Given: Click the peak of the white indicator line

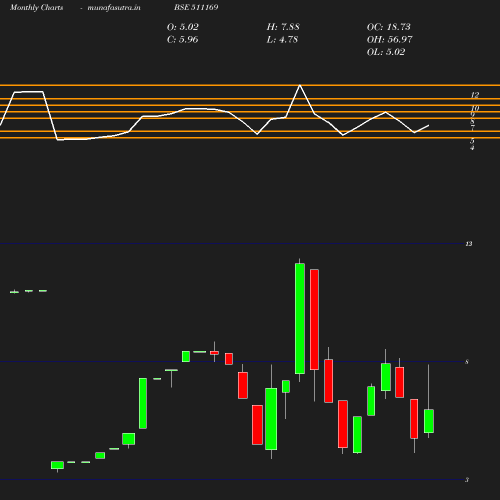Looking at the screenshot, I should pyautogui.click(x=300, y=86).
